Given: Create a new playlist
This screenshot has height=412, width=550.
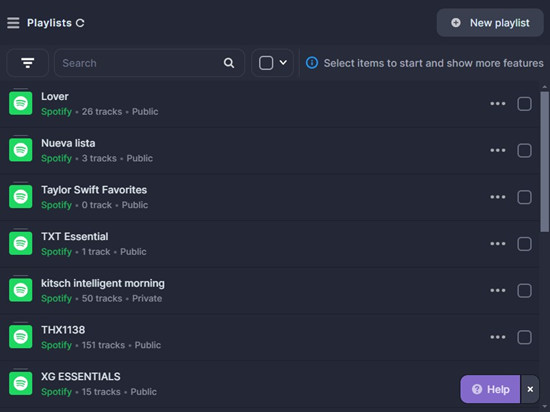Looking at the screenshot, I should point(490,23).
